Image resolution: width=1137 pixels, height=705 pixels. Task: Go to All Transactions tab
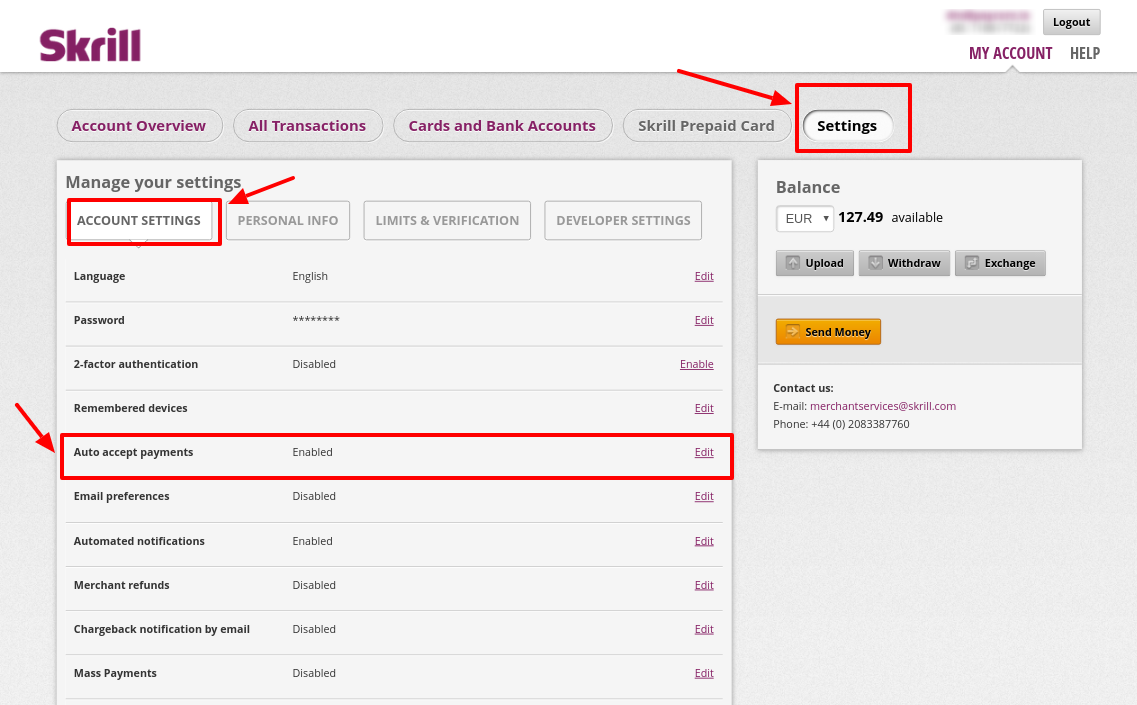(x=307, y=125)
